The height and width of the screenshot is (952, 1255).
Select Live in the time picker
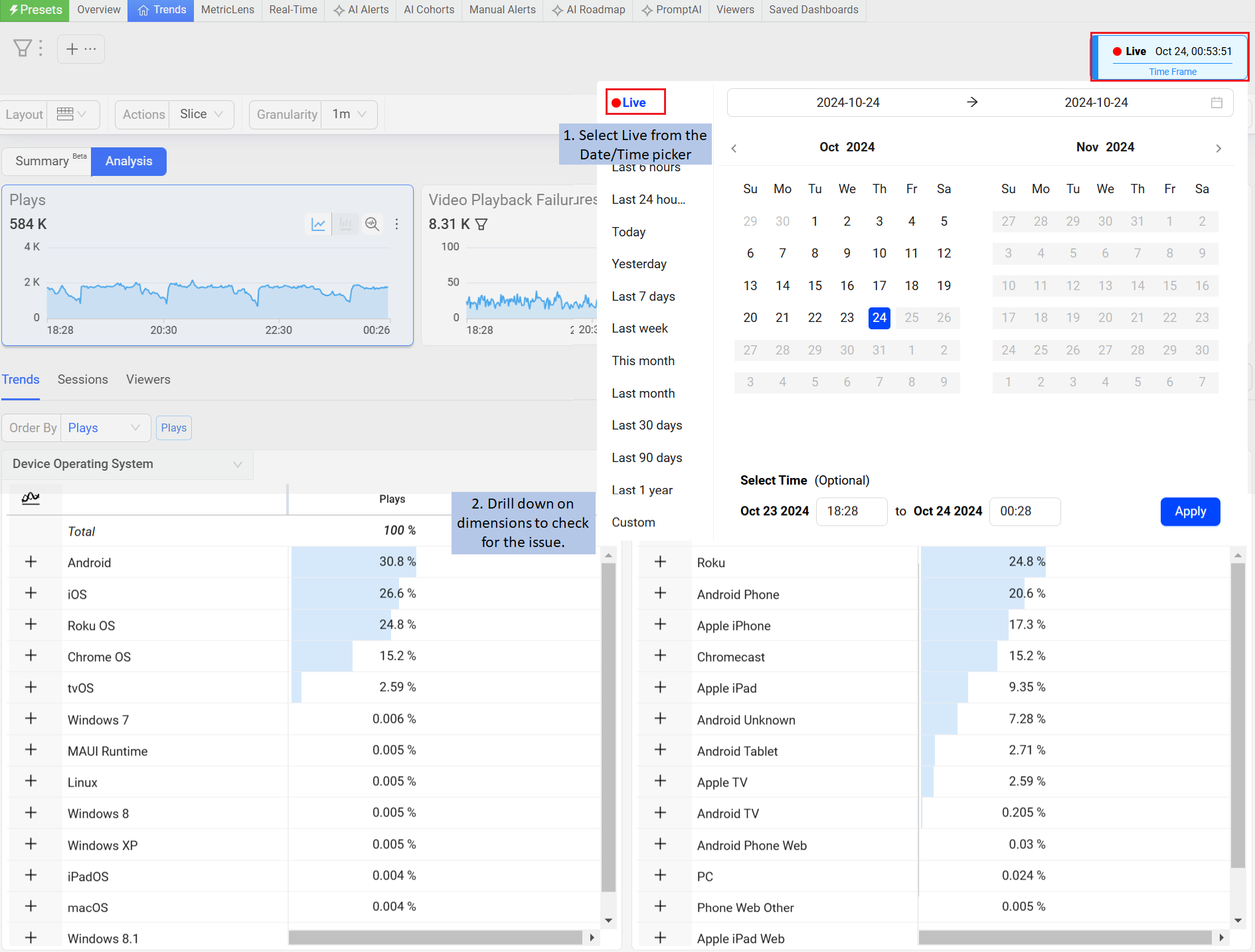[635, 102]
